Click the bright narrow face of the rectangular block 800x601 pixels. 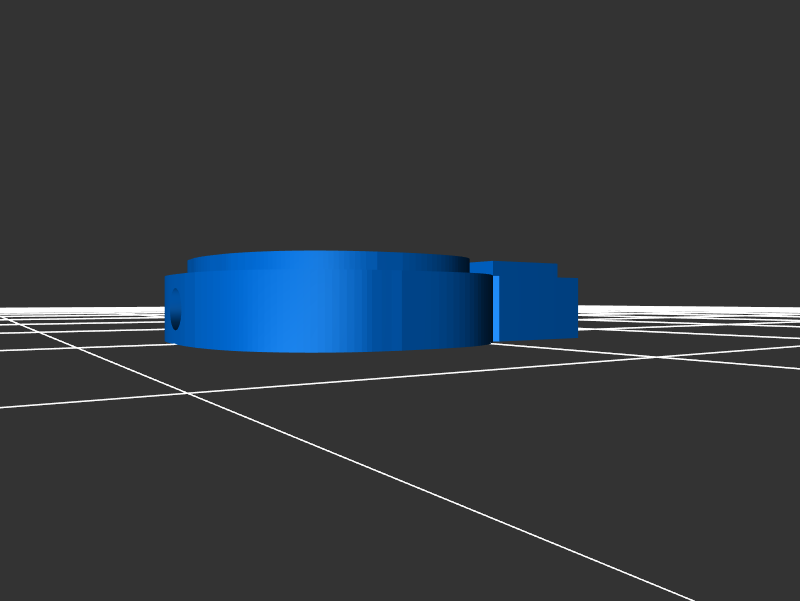(496, 308)
